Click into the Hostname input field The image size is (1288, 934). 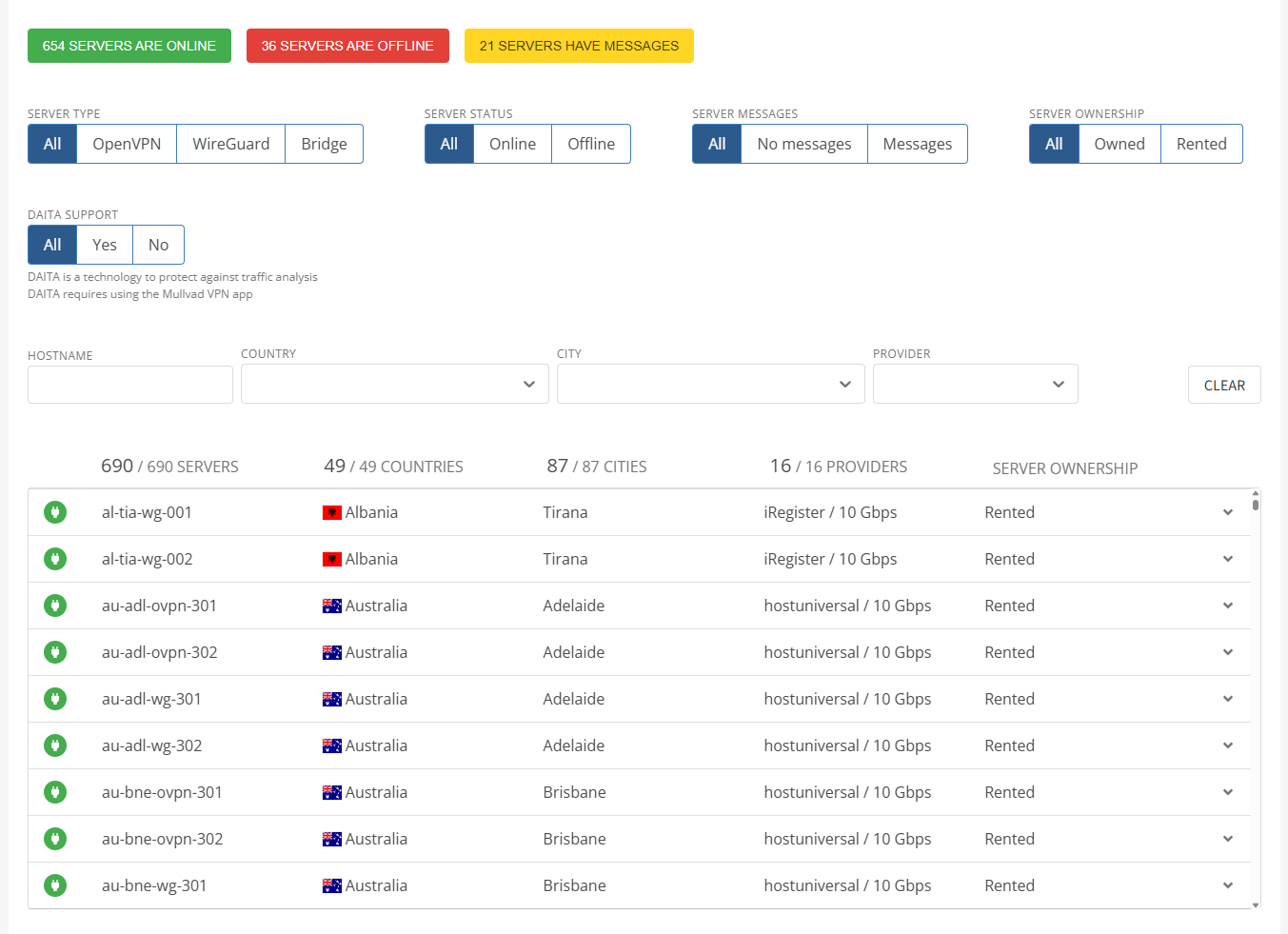tap(130, 385)
